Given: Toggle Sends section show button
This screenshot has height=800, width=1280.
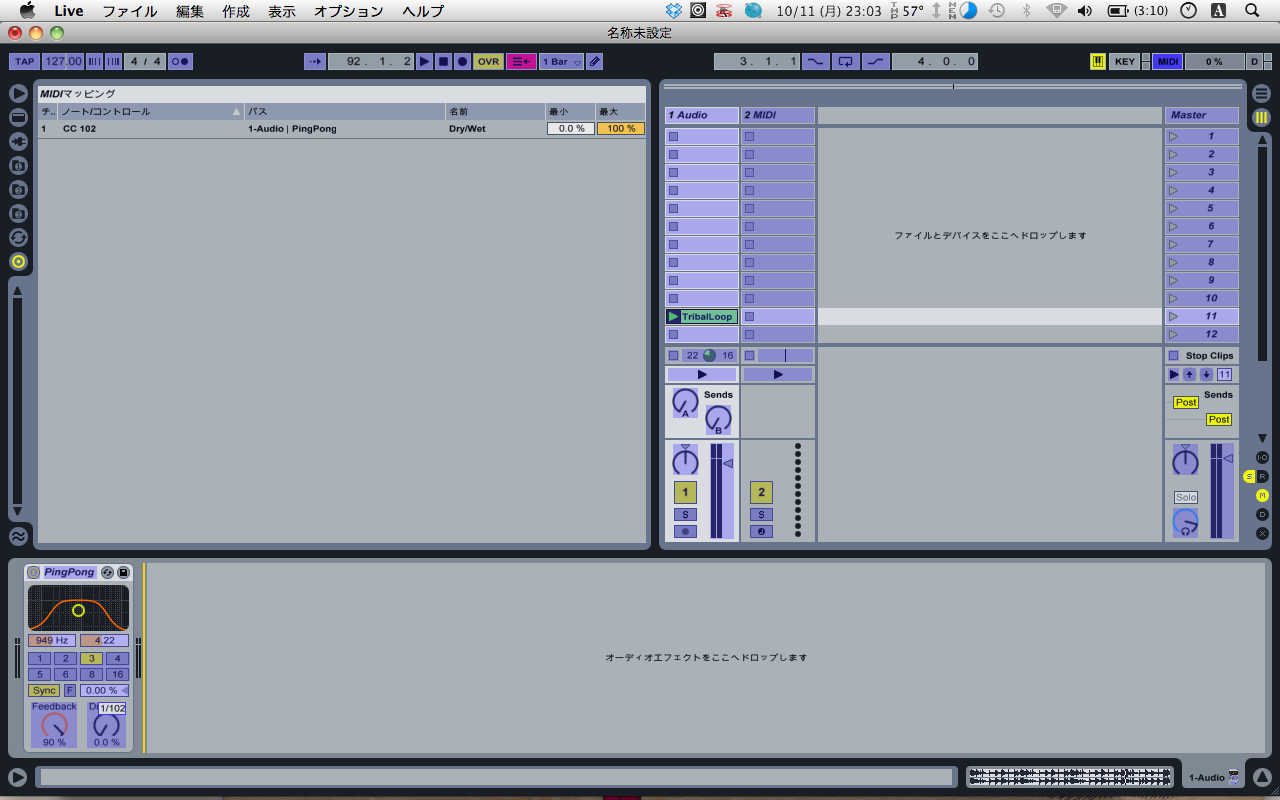Looking at the screenshot, I should 1249,476.
